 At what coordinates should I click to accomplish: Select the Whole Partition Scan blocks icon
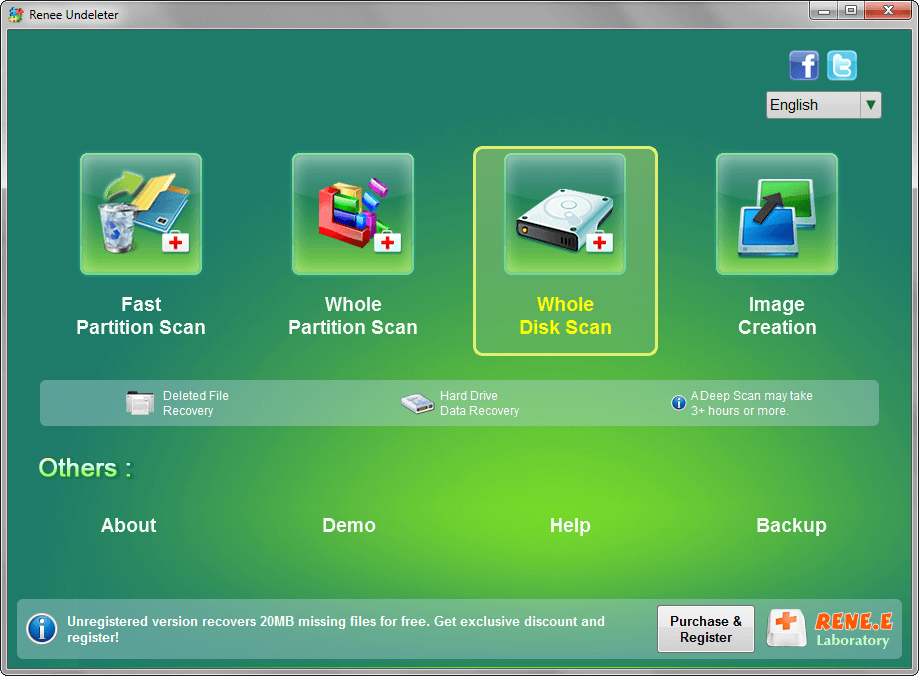point(353,214)
